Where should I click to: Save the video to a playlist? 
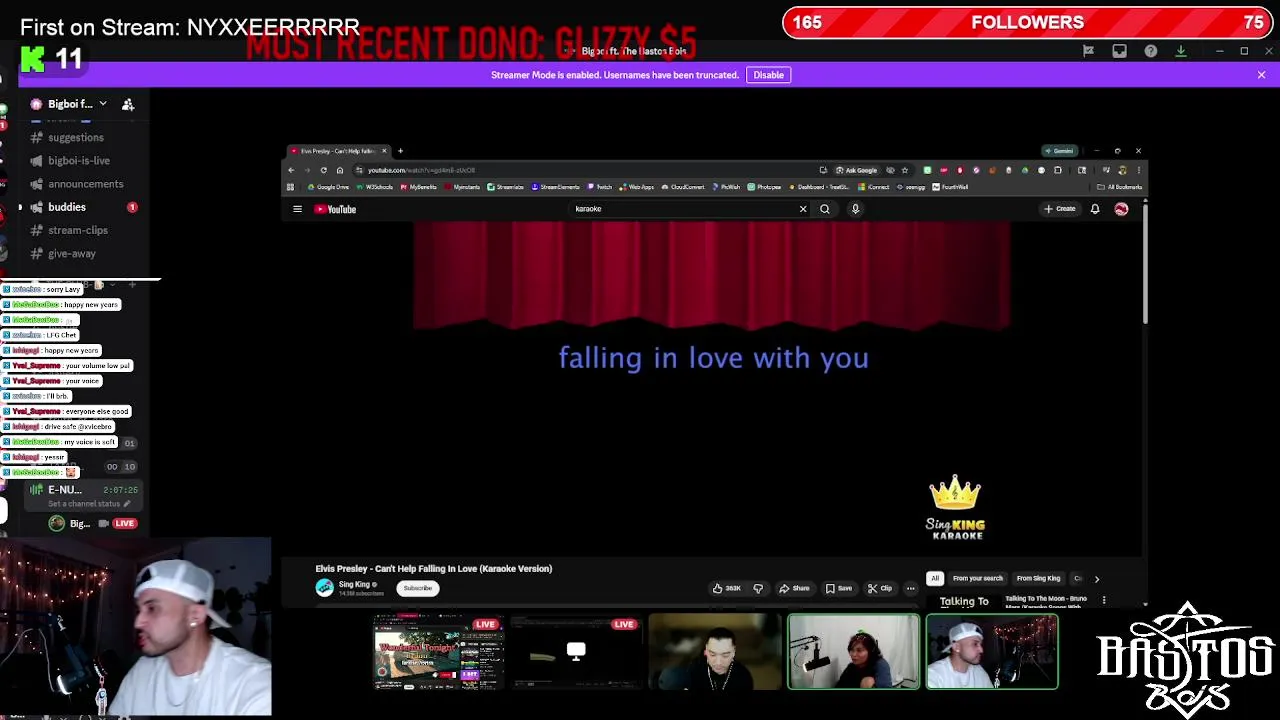839,588
